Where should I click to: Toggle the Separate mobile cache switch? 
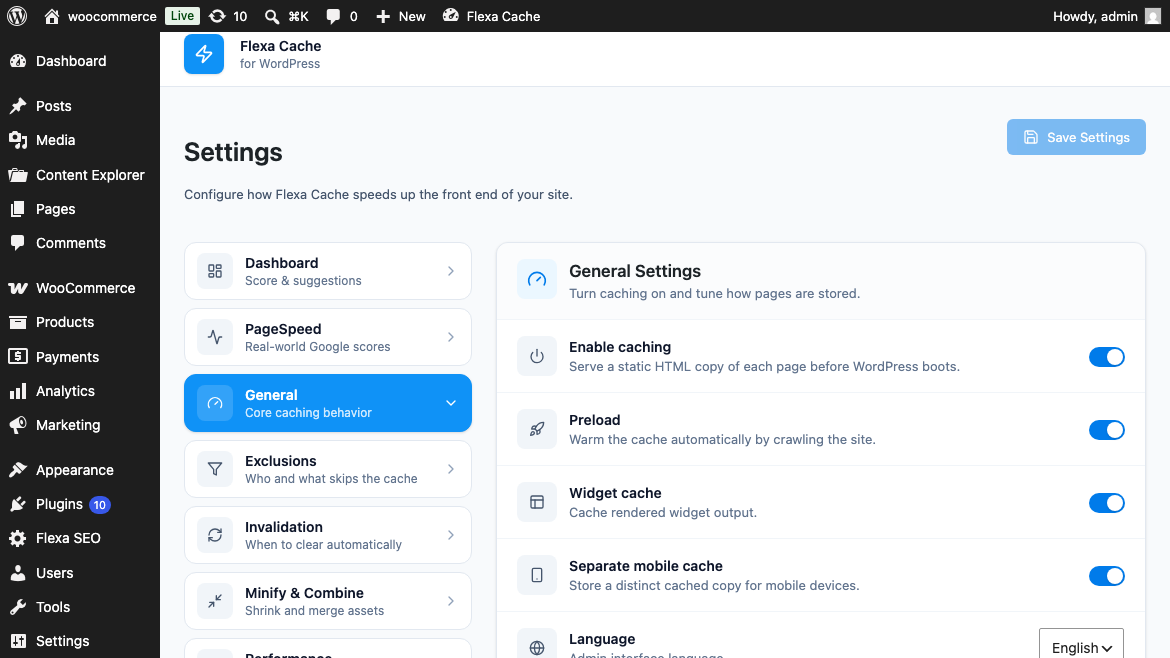(x=1107, y=576)
